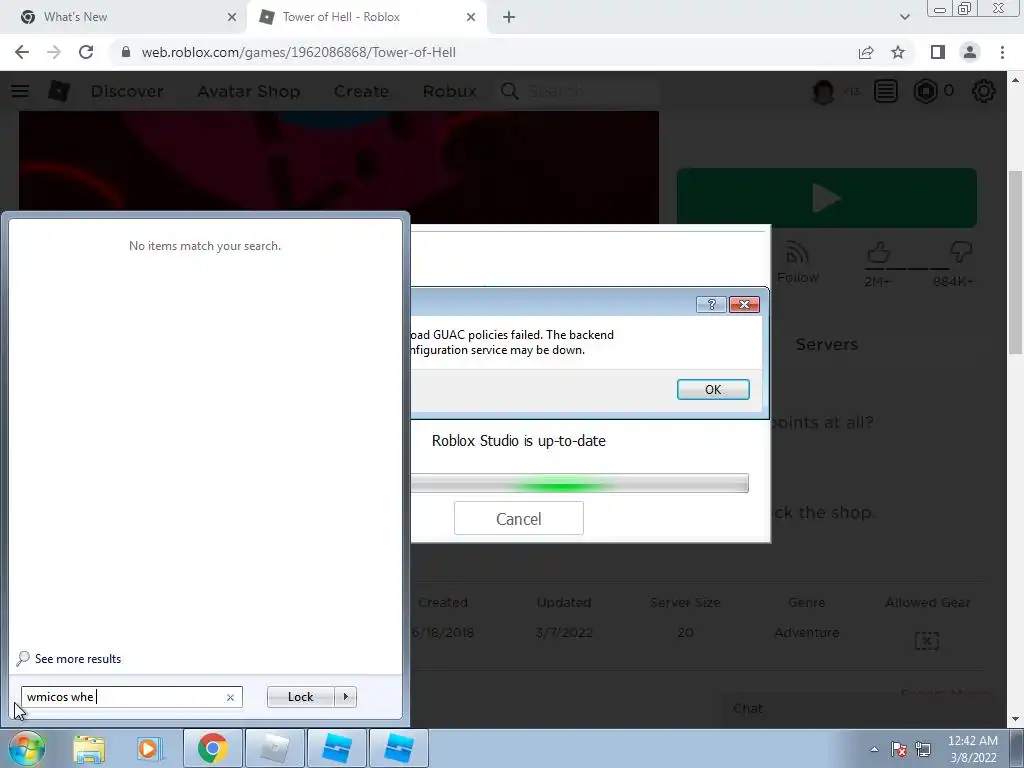
Task: Click help question-mark on error dialog
Action: (711, 304)
